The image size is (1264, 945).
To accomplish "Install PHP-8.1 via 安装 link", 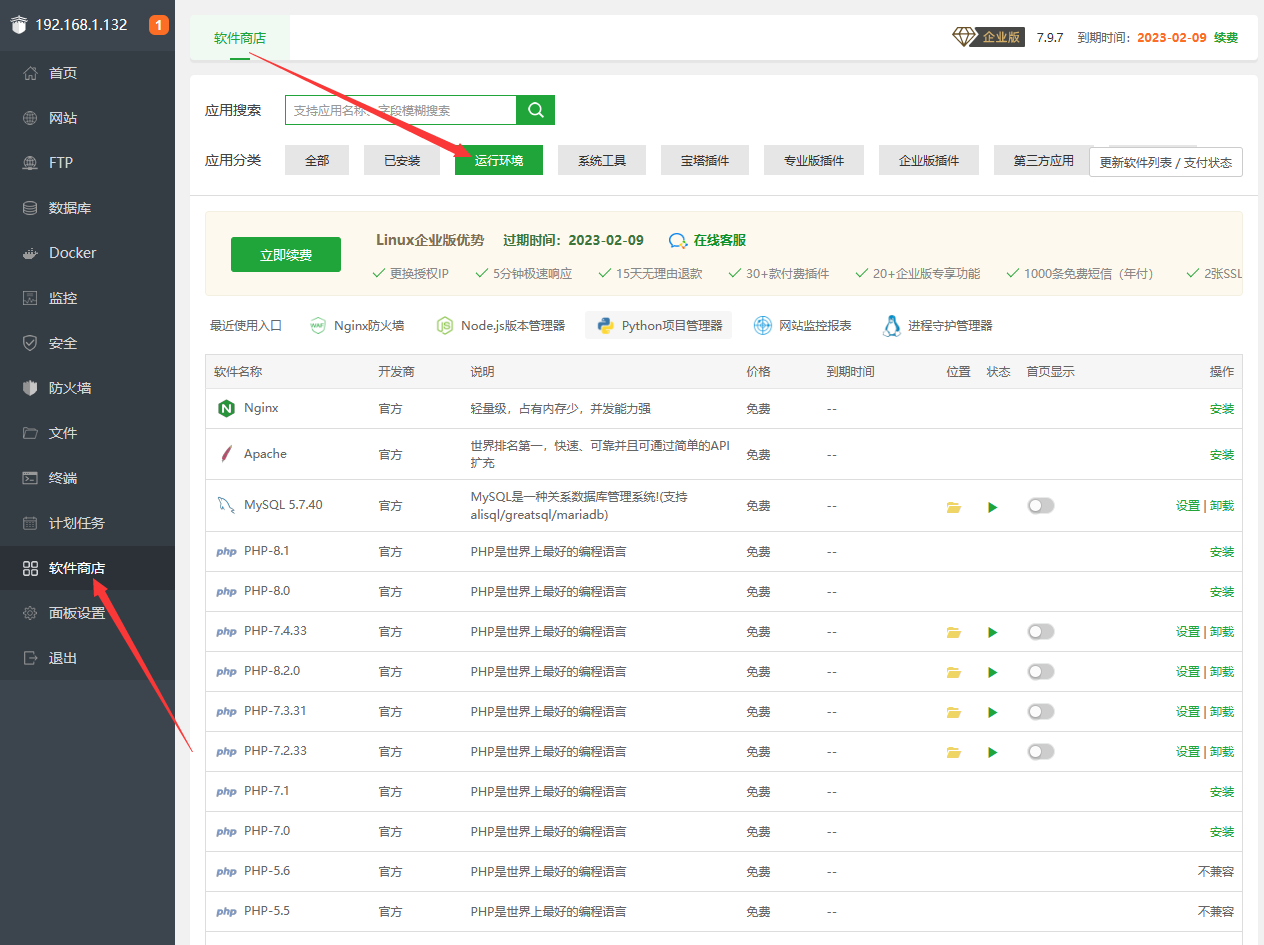I will coord(1222,552).
